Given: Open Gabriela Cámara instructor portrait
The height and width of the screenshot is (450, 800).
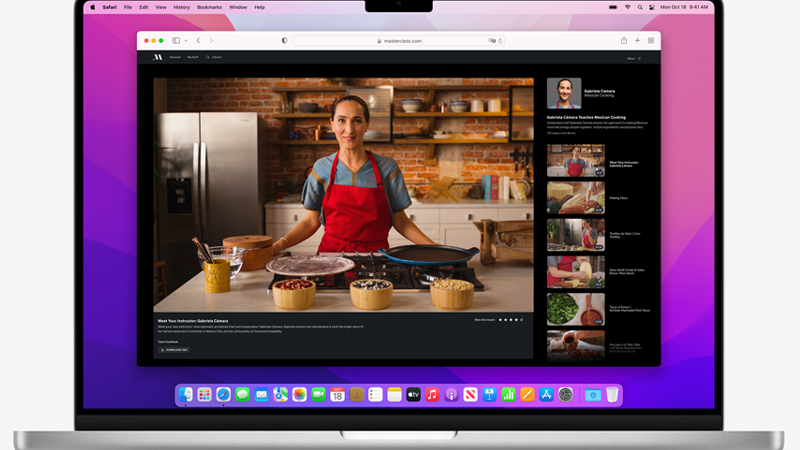Looking at the screenshot, I should point(564,93).
